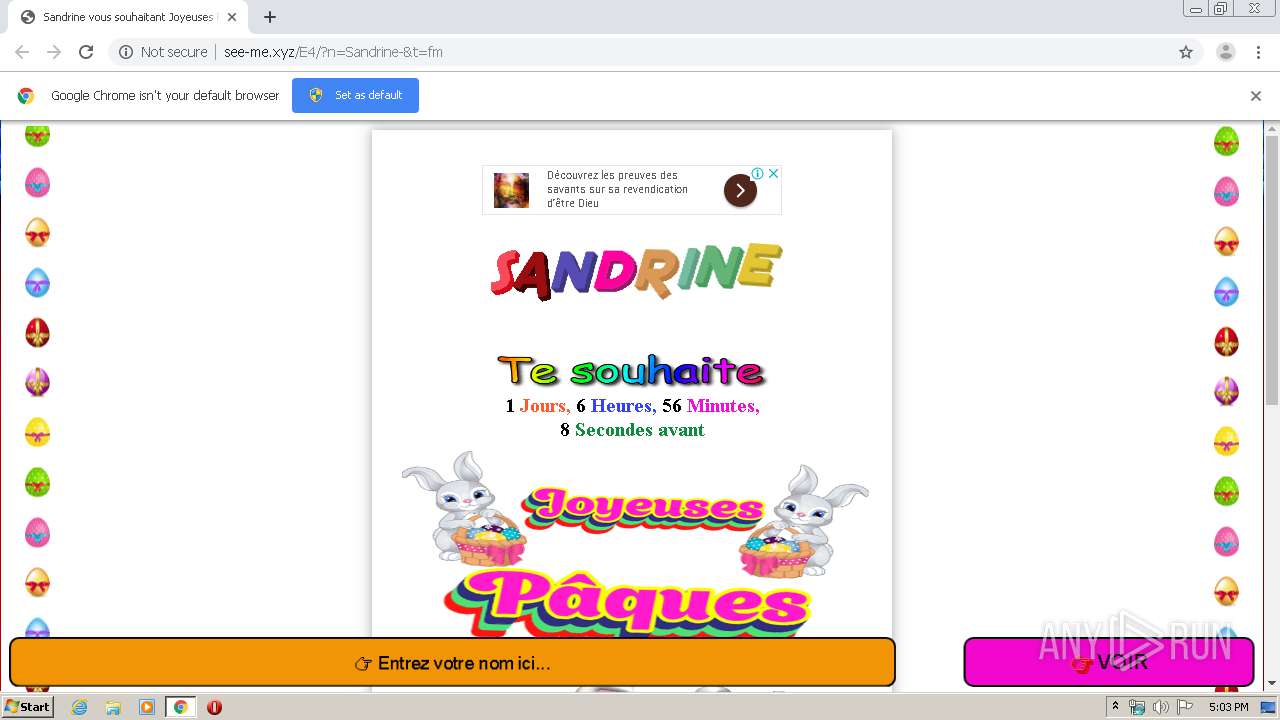
Task: Open a new tab with the plus button
Action: click(270, 17)
